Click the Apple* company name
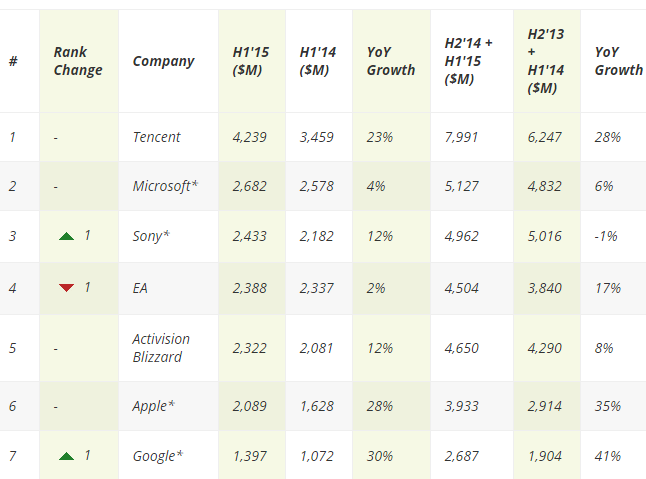Screen dimensions: 646x479 click(x=154, y=406)
